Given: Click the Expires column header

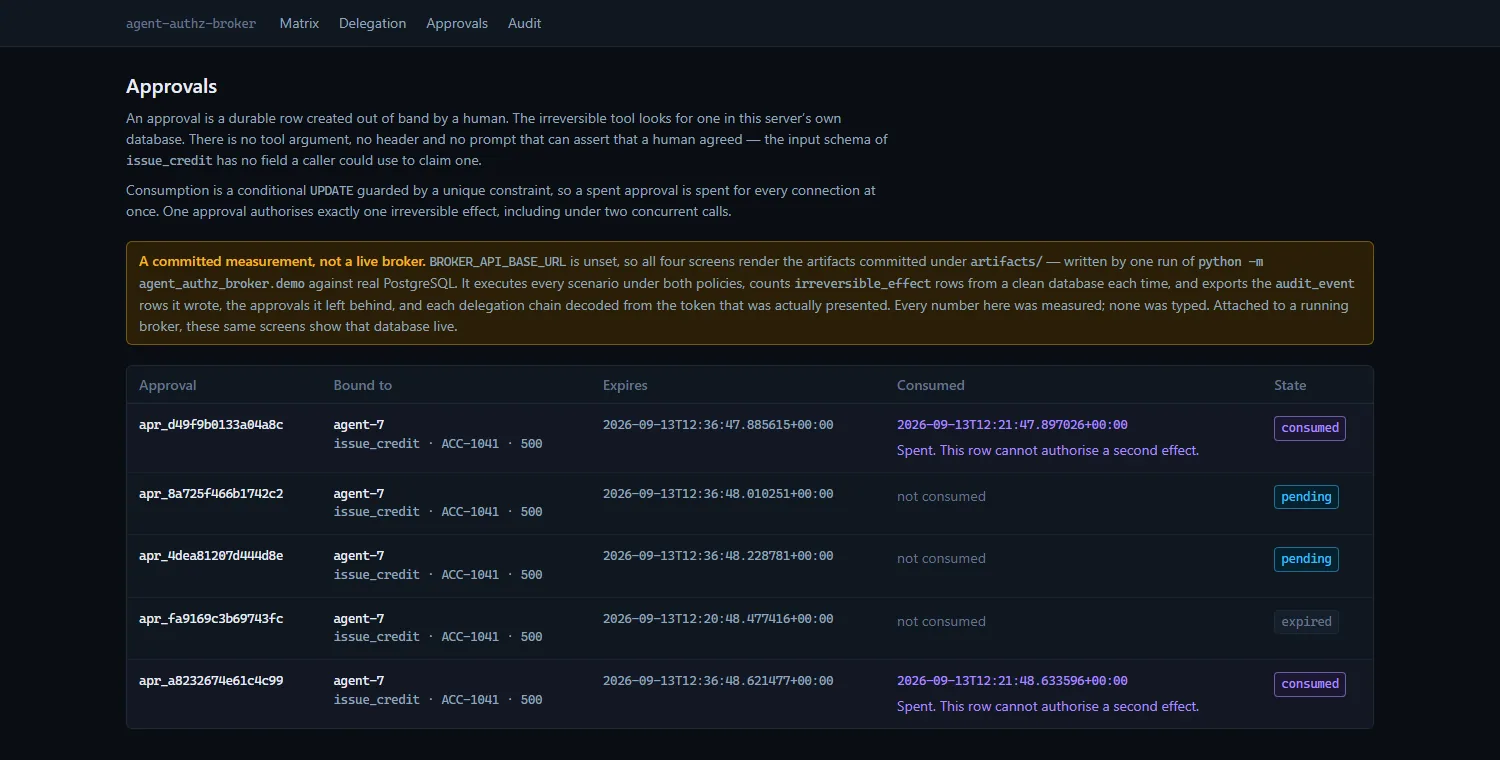Looking at the screenshot, I should point(625,385).
